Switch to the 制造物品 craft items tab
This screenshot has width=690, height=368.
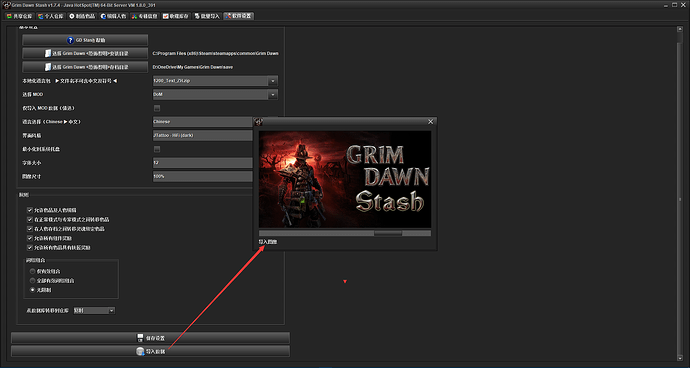(x=82, y=16)
